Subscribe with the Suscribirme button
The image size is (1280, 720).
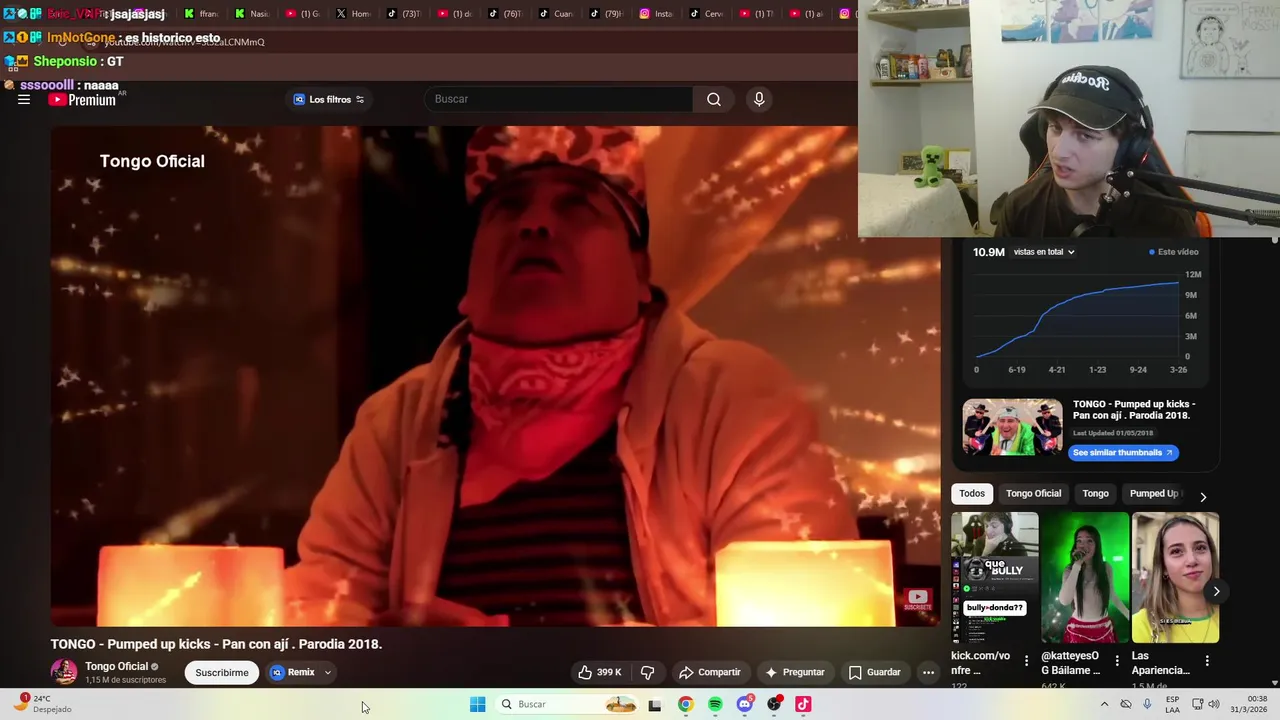(x=222, y=672)
